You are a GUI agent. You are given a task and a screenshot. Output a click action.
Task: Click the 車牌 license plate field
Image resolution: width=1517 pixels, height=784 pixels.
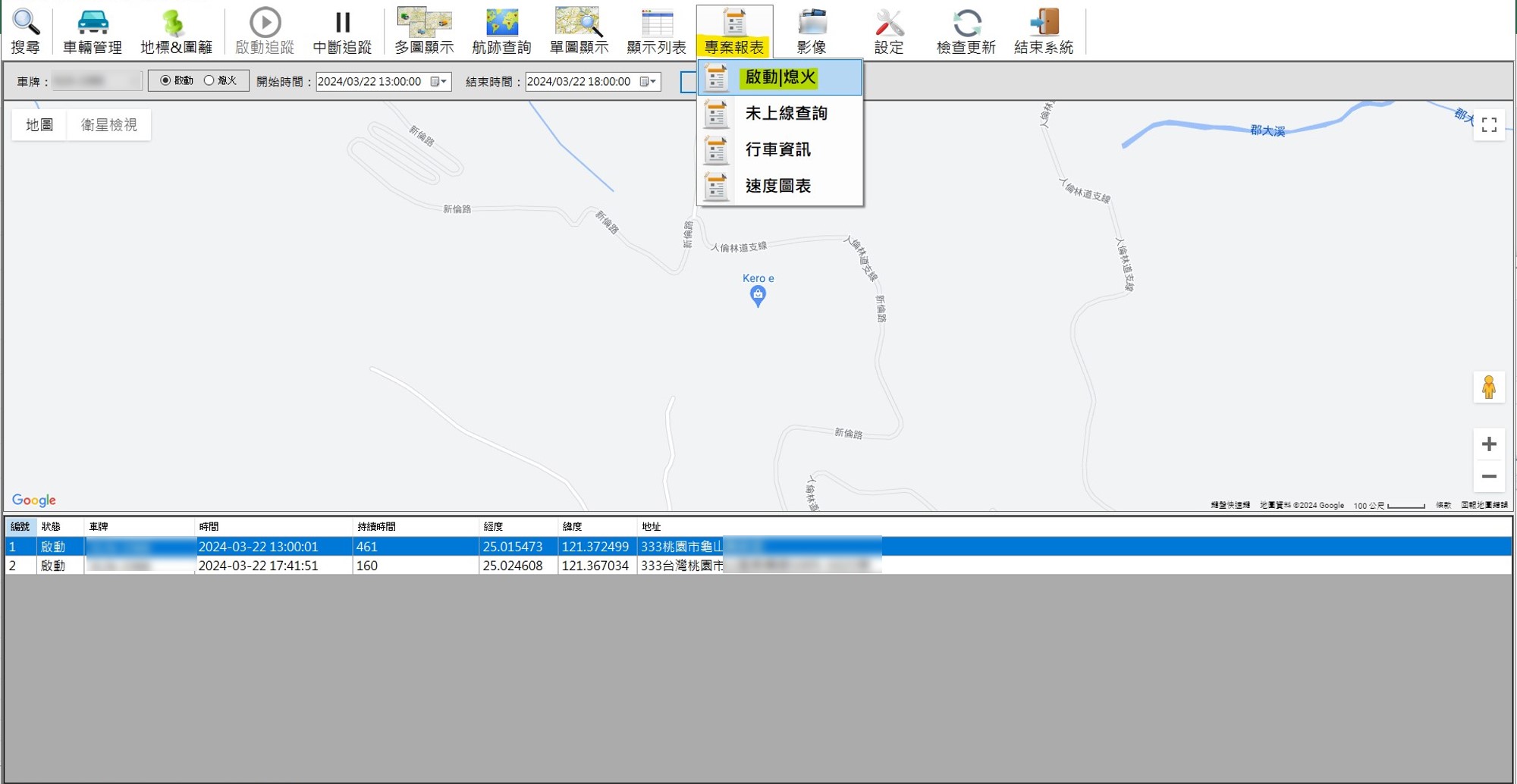97,81
